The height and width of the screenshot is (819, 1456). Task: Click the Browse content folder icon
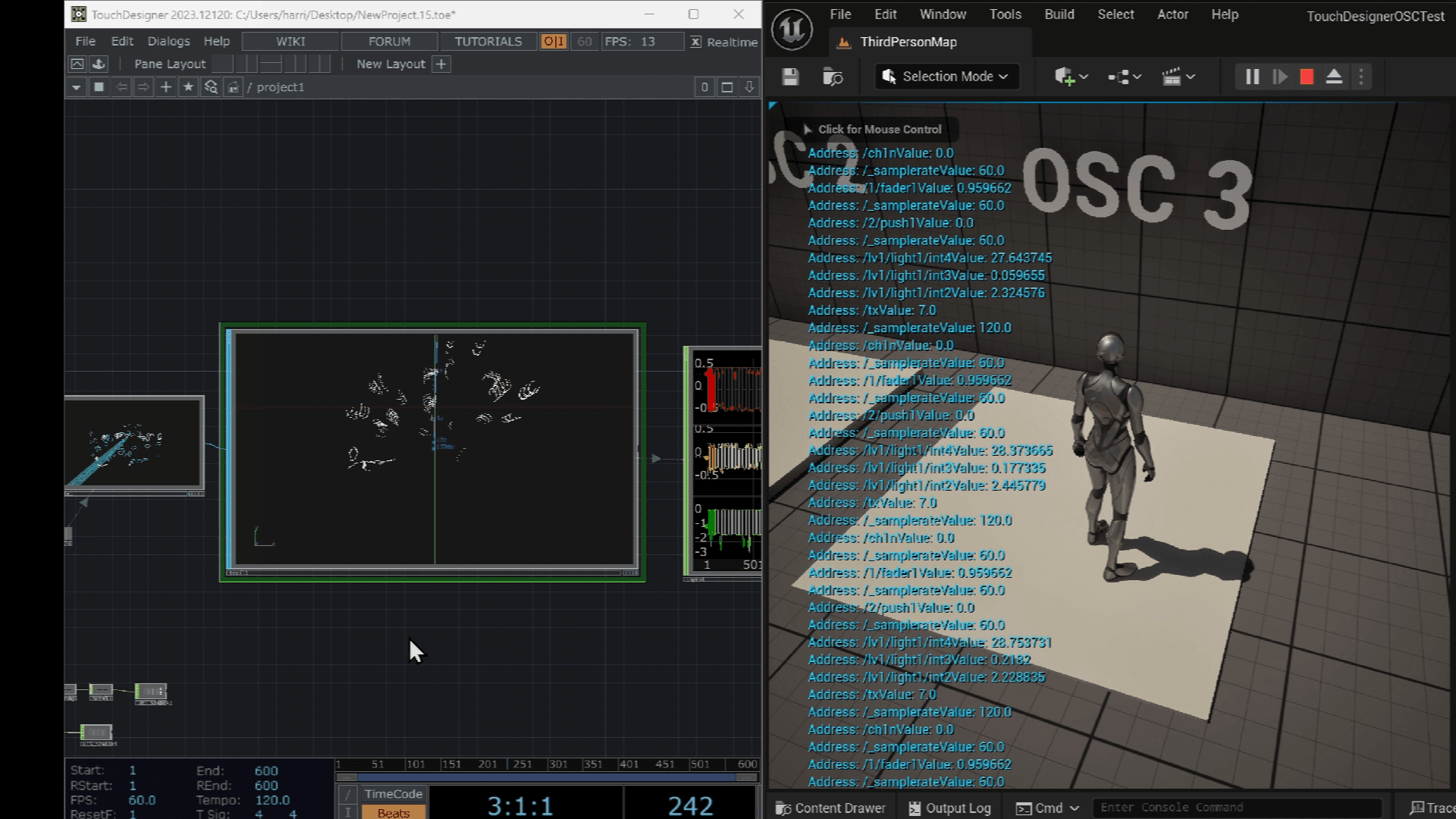click(832, 77)
